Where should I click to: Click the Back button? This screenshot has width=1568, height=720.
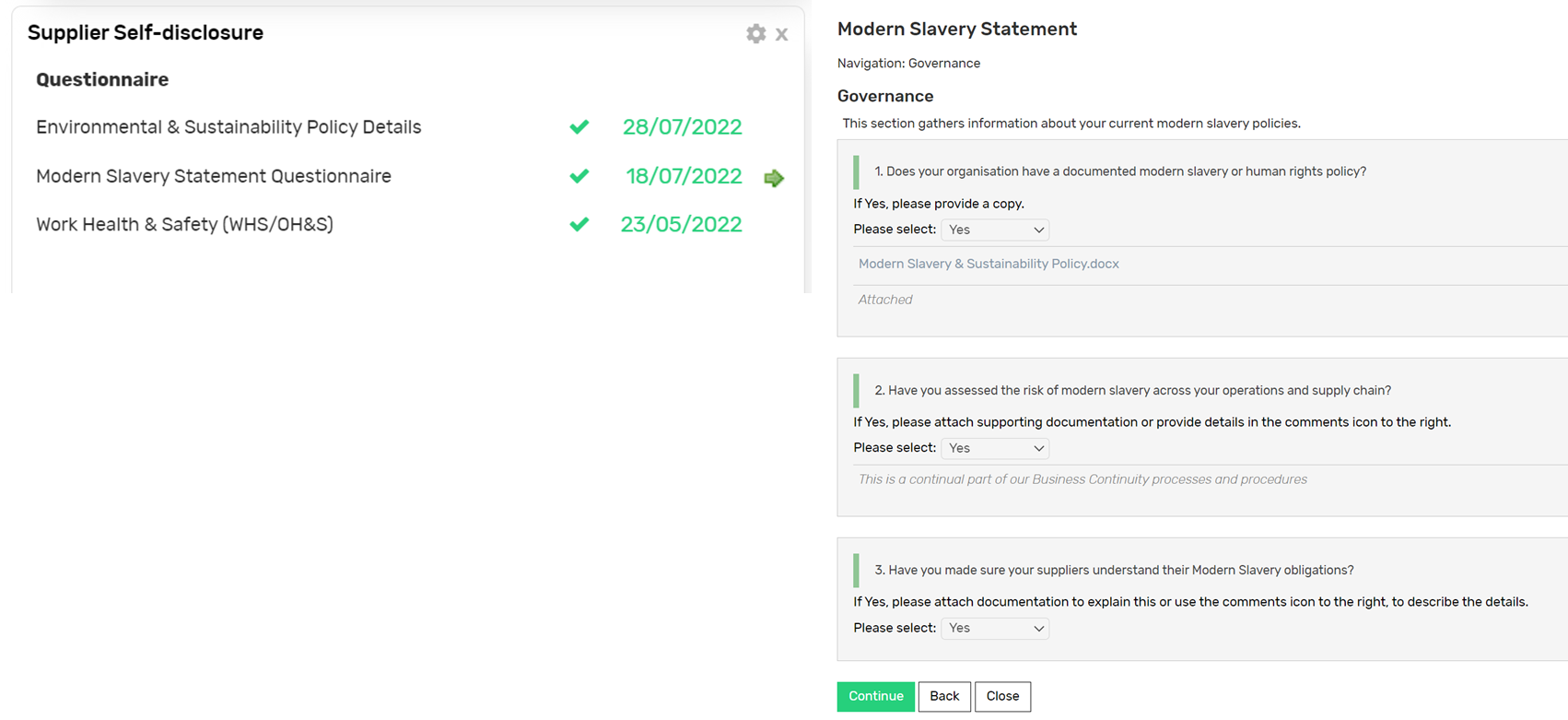pyautogui.click(x=944, y=696)
